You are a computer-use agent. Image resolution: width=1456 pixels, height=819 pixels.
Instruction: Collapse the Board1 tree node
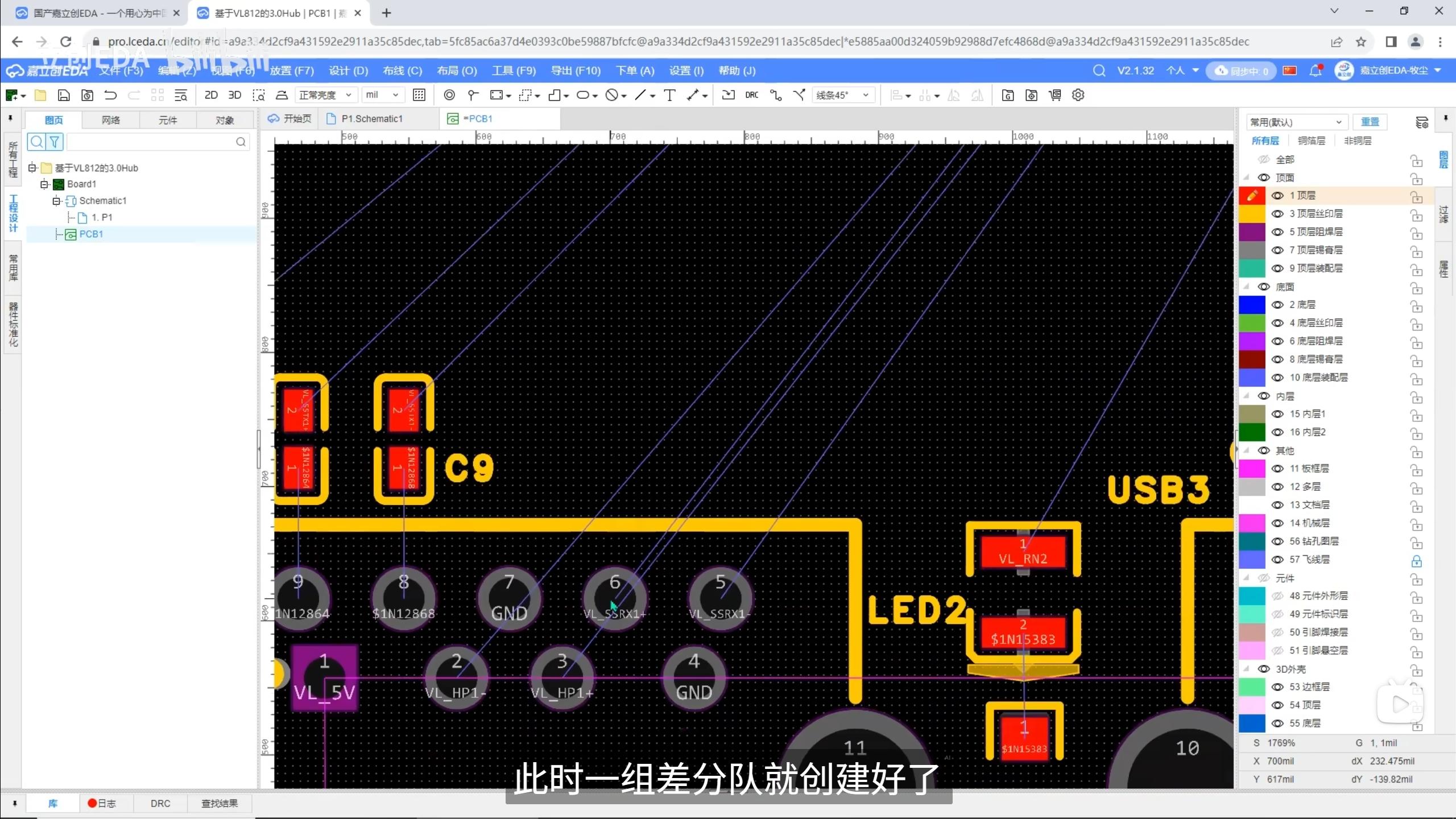(44, 184)
